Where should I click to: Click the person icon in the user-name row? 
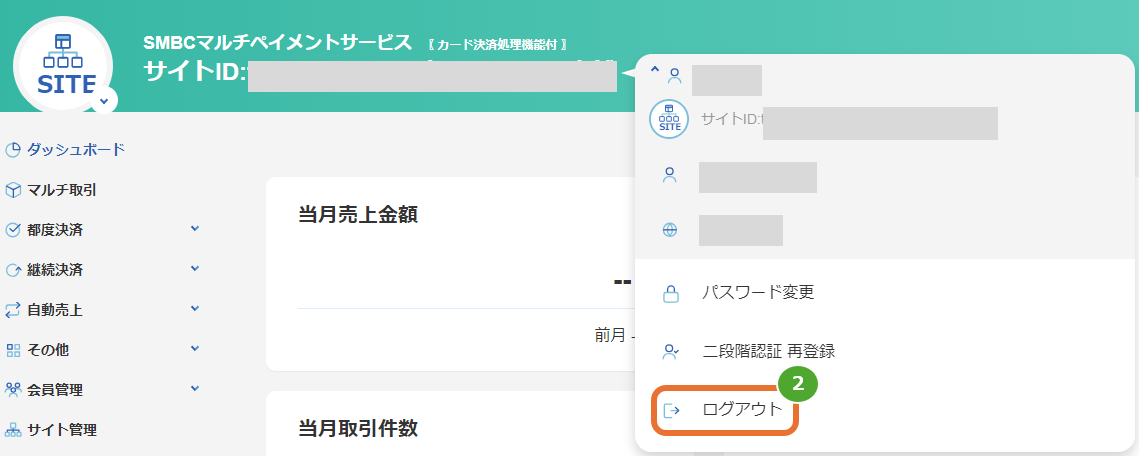(670, 175)
